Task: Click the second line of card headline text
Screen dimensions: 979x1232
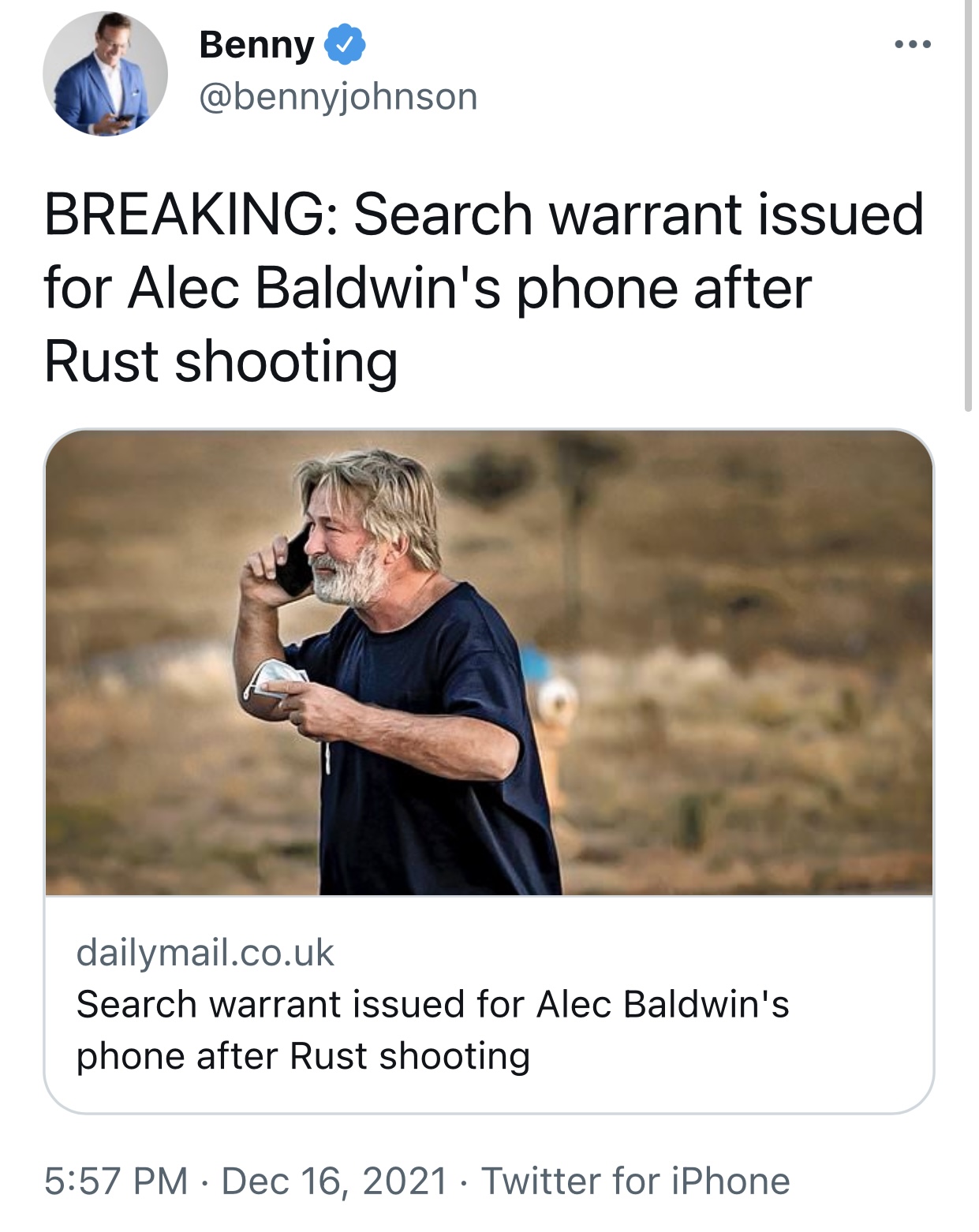Action: 303,1056
